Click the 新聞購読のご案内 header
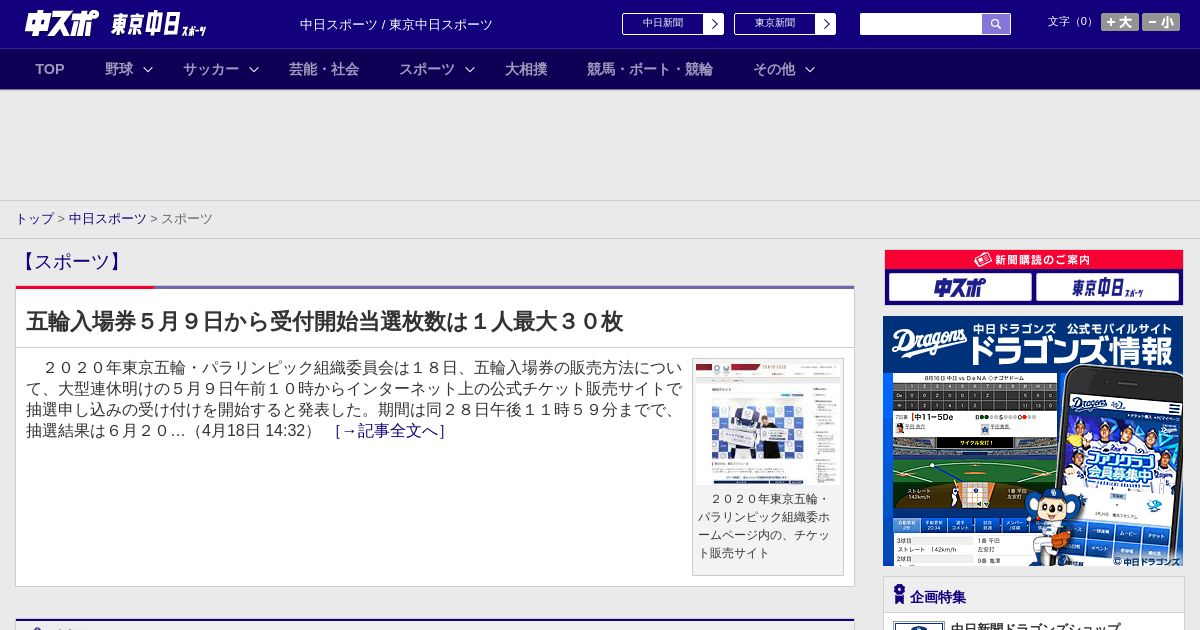The height and width of the screenshot is (630, 1200). (x=1033, y=260)
